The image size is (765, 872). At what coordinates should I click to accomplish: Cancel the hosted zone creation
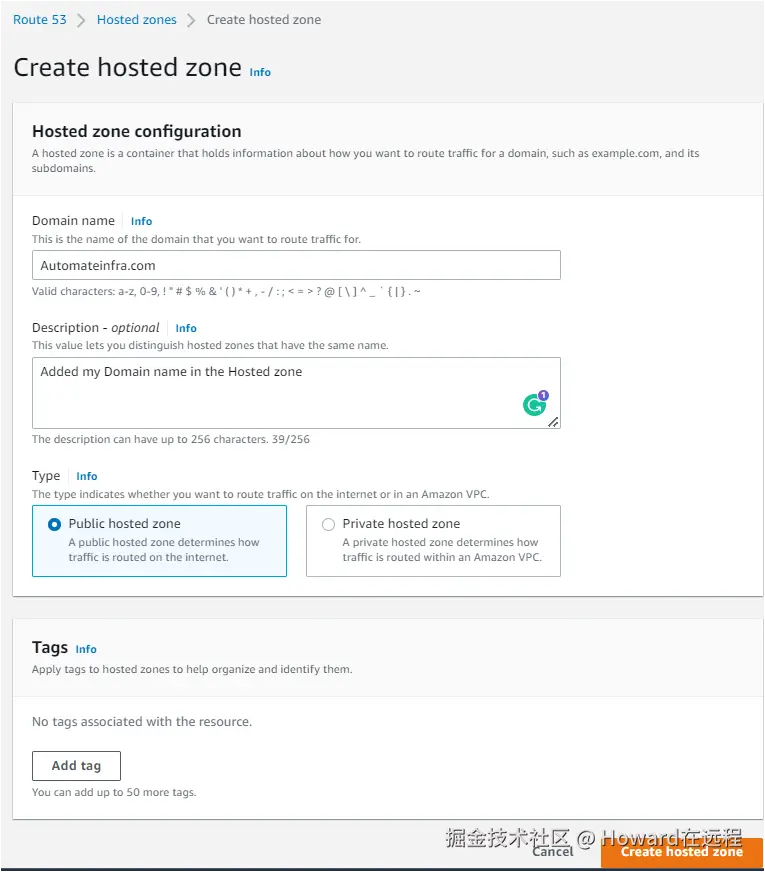click(x=553, y=851)
